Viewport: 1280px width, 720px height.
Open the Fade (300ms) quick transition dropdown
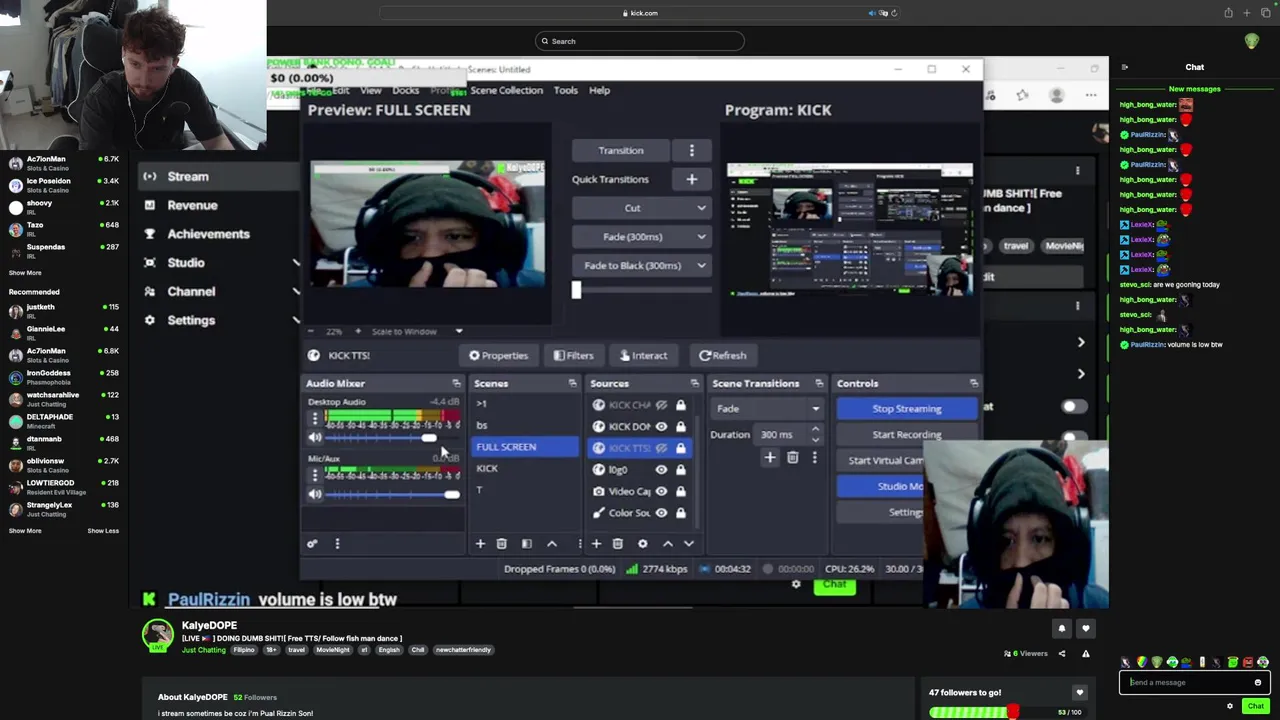point(641,237)
